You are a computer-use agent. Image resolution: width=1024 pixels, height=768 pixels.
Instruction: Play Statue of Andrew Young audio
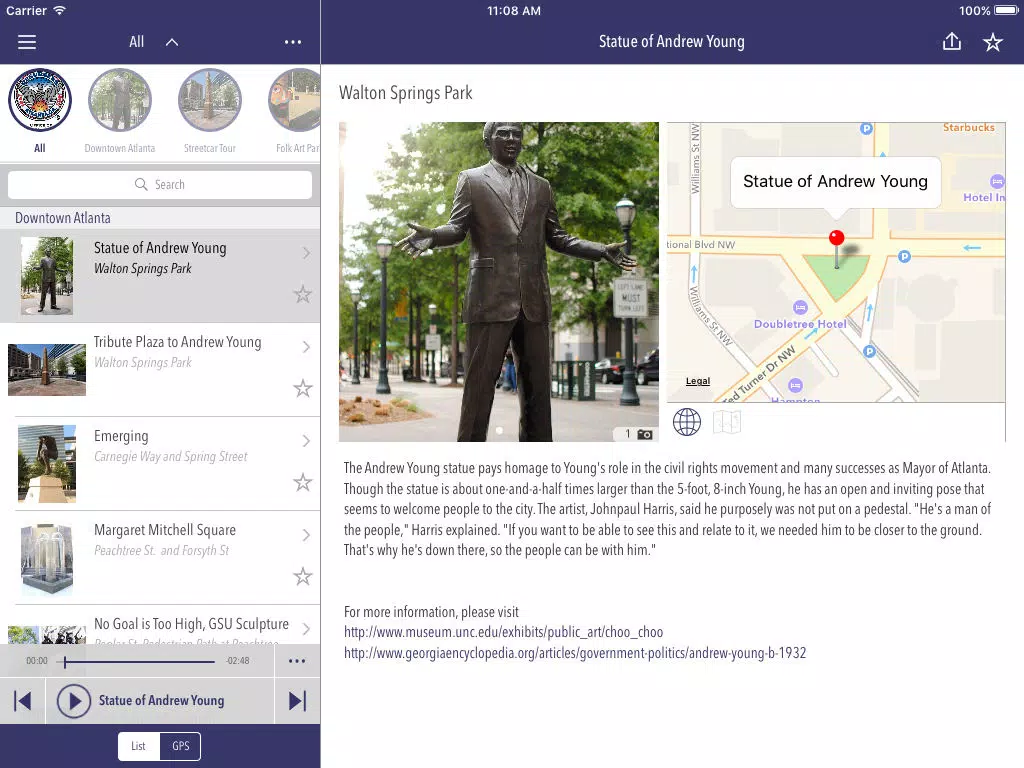point(74,701)
